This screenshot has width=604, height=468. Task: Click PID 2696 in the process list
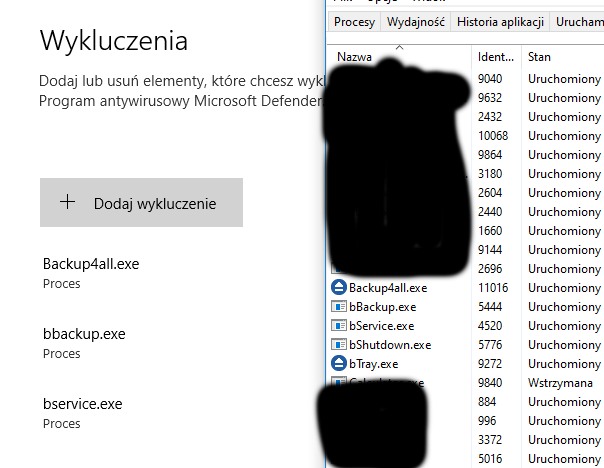coord(490,268)
